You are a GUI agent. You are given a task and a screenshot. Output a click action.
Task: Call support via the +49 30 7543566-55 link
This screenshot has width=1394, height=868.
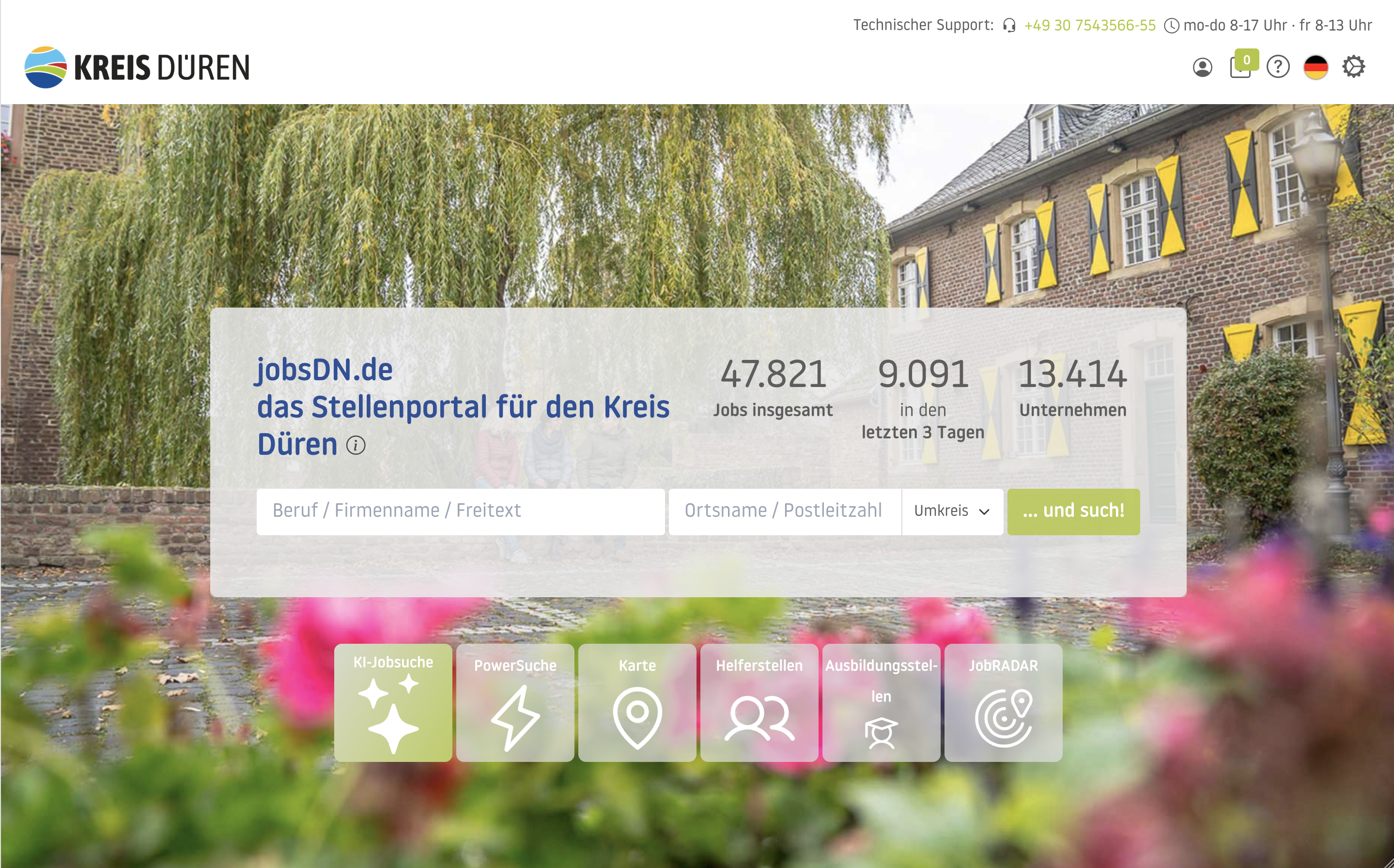(x=1089, y=25)
